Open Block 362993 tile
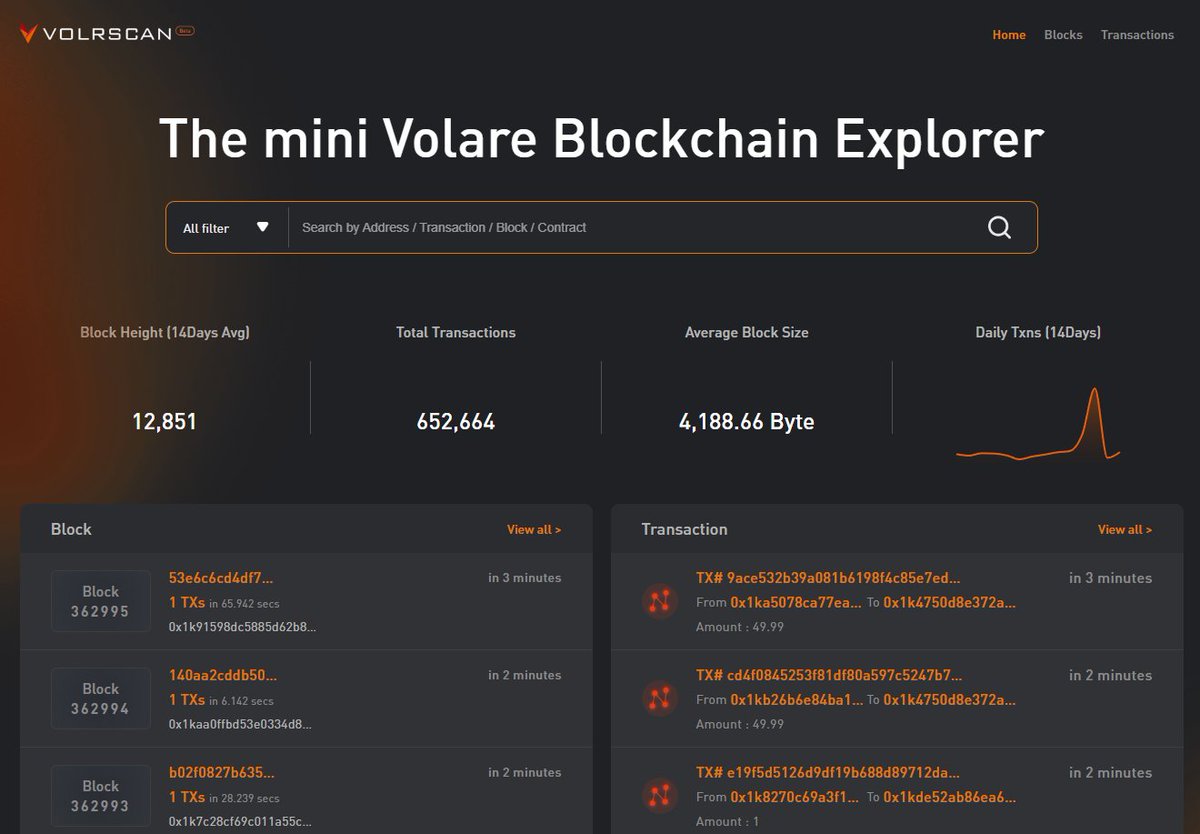This screenshot has height=834, width=1200. [x=100, y=795]
